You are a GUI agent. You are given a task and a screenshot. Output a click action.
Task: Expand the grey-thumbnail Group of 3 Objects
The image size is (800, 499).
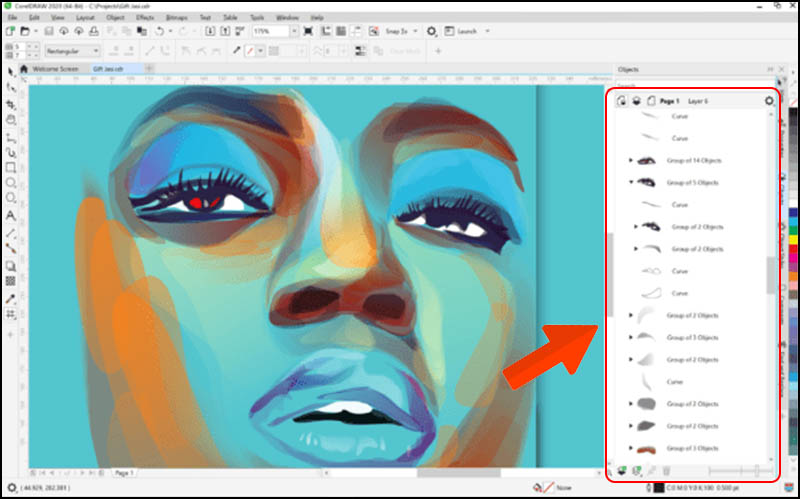[x=631, y=337]
